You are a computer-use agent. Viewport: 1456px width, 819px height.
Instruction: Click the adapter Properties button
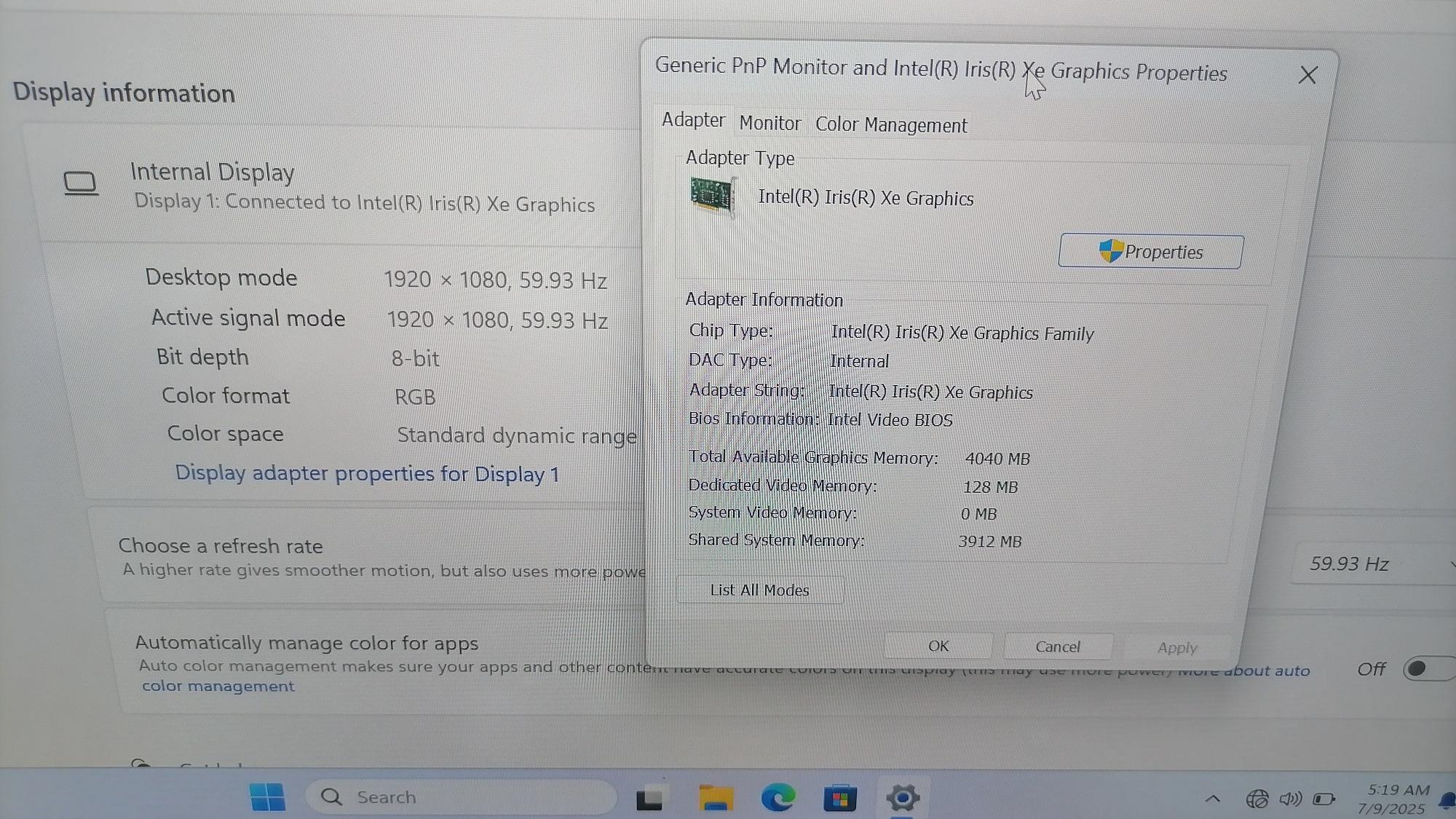[x=1150, y=252]
